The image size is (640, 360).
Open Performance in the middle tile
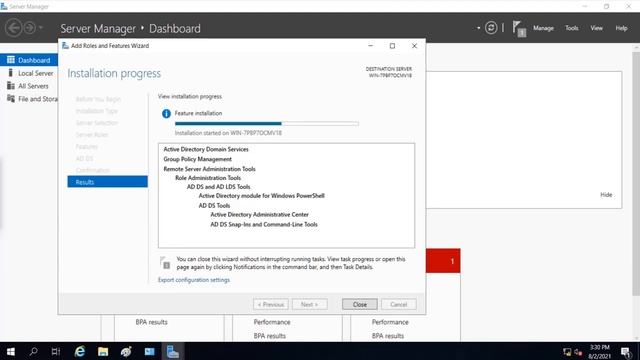pos(272,322)
